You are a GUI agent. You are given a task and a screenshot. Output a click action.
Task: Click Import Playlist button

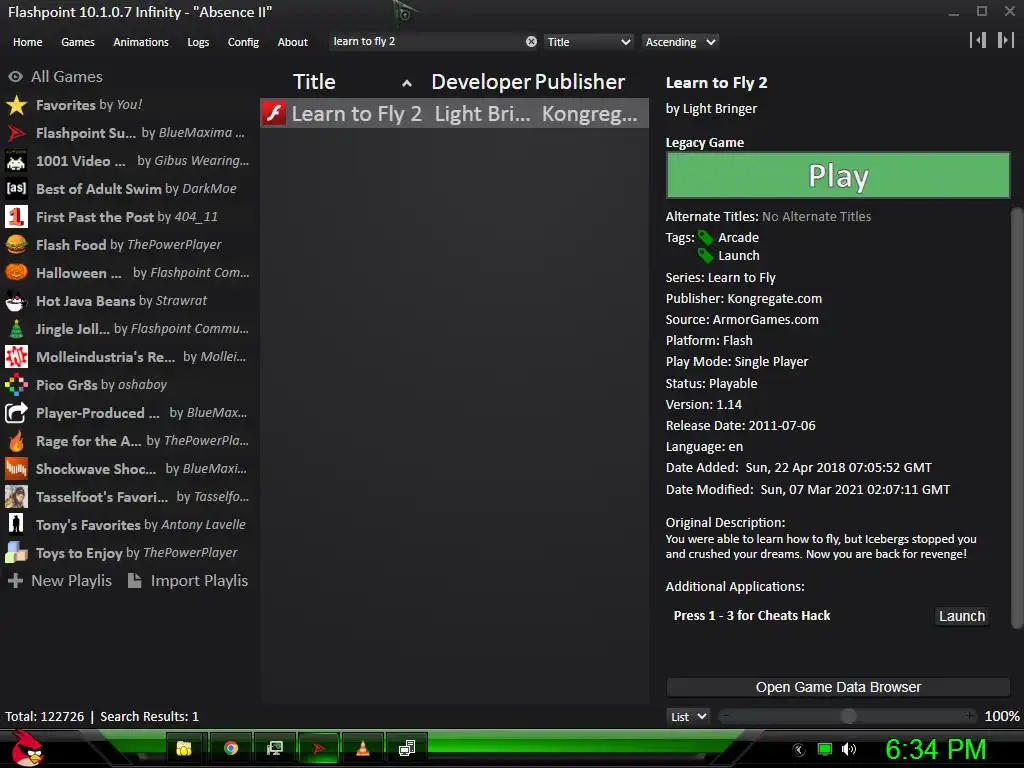pyautogui.click(x=188, y=581)
